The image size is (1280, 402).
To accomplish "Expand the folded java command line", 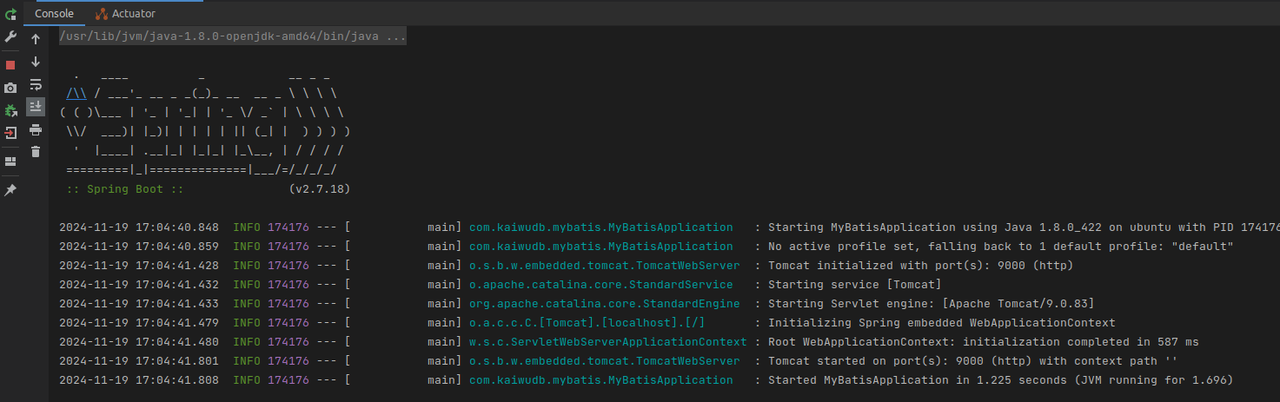I will pyautogui.click(x=232, y=37).
